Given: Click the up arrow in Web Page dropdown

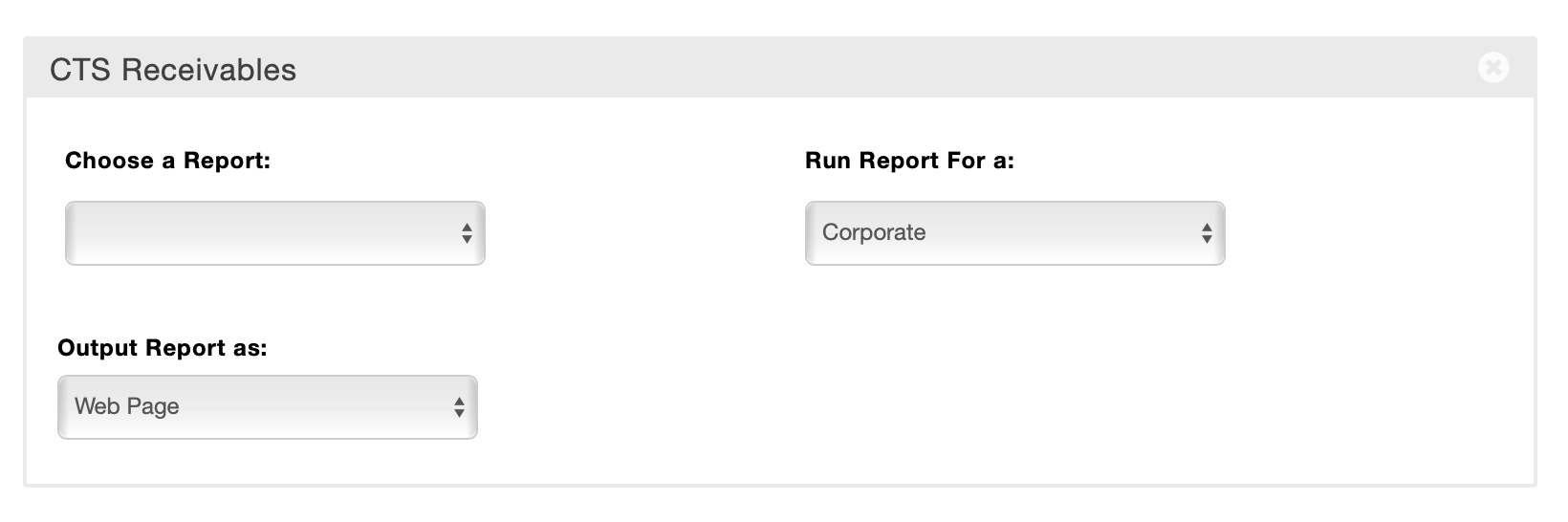Looking at the screenshot, I should click(459, 402).
